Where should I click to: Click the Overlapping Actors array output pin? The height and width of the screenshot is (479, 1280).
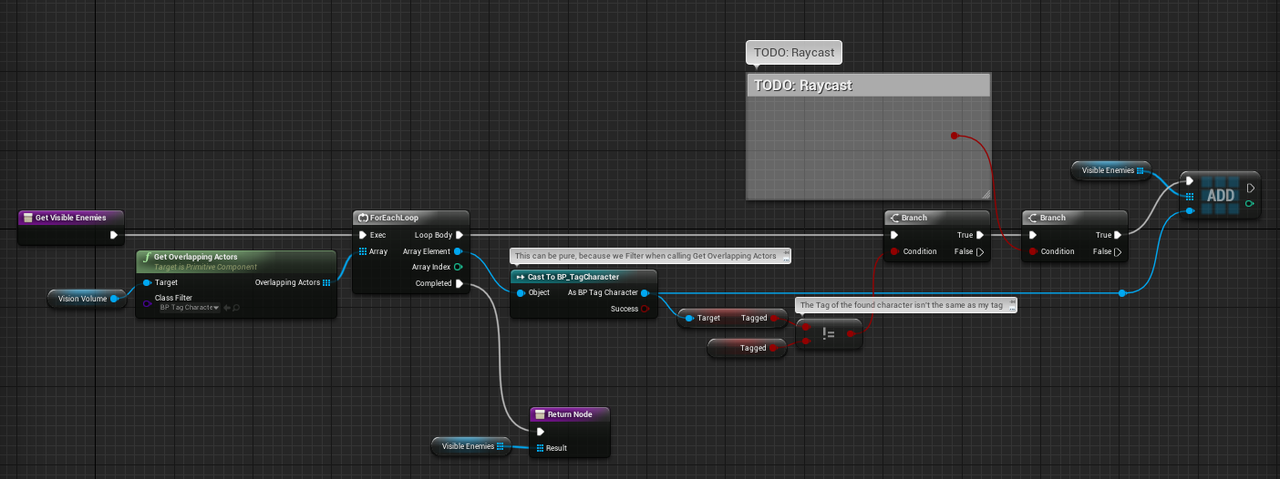326,283
